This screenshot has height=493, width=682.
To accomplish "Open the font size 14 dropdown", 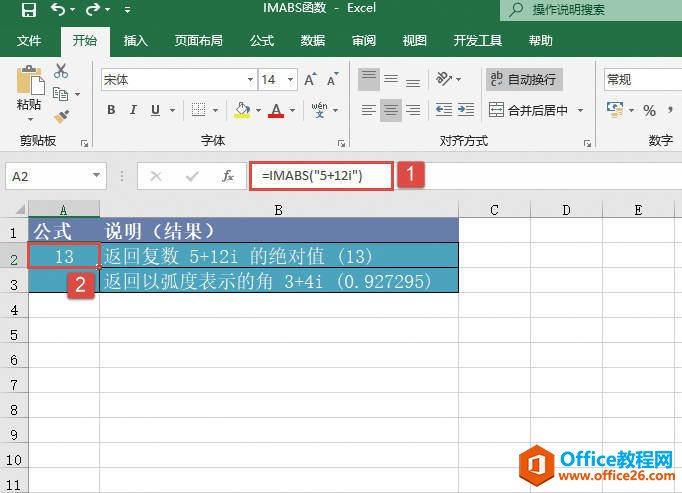I will (290, 80).
